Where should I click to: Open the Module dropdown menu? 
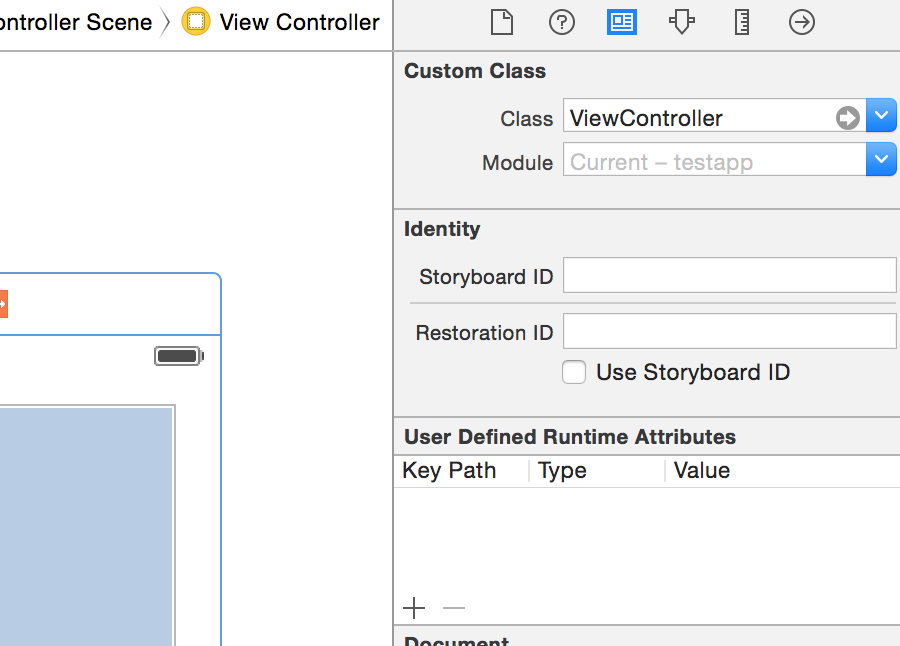tap(881, 160)
